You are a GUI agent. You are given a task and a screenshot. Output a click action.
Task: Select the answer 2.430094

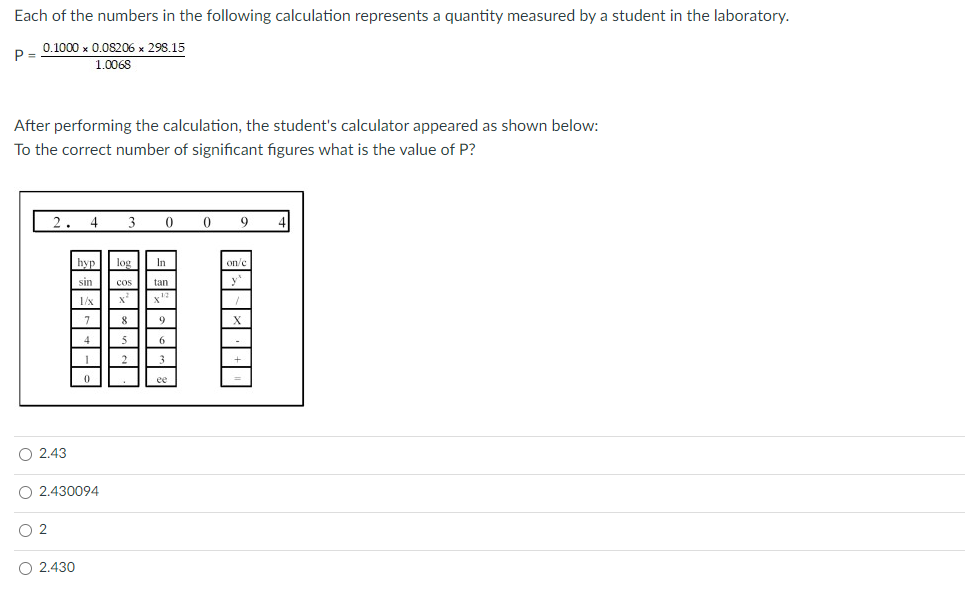[25, 491]
